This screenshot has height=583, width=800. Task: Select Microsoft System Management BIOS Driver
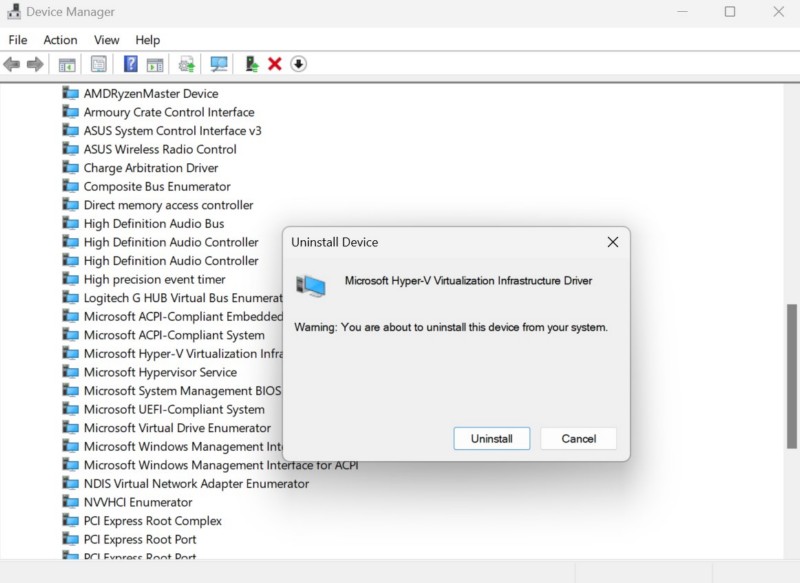[x=182, y=391]
